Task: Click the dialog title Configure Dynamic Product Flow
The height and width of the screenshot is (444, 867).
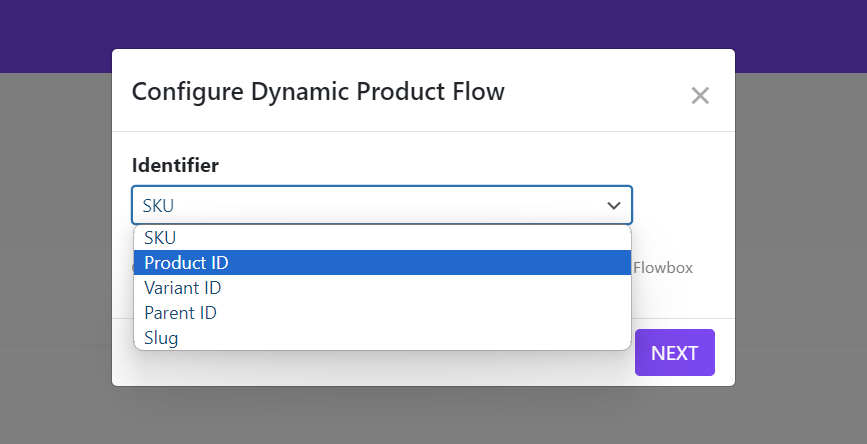Action: click(318, 92)
